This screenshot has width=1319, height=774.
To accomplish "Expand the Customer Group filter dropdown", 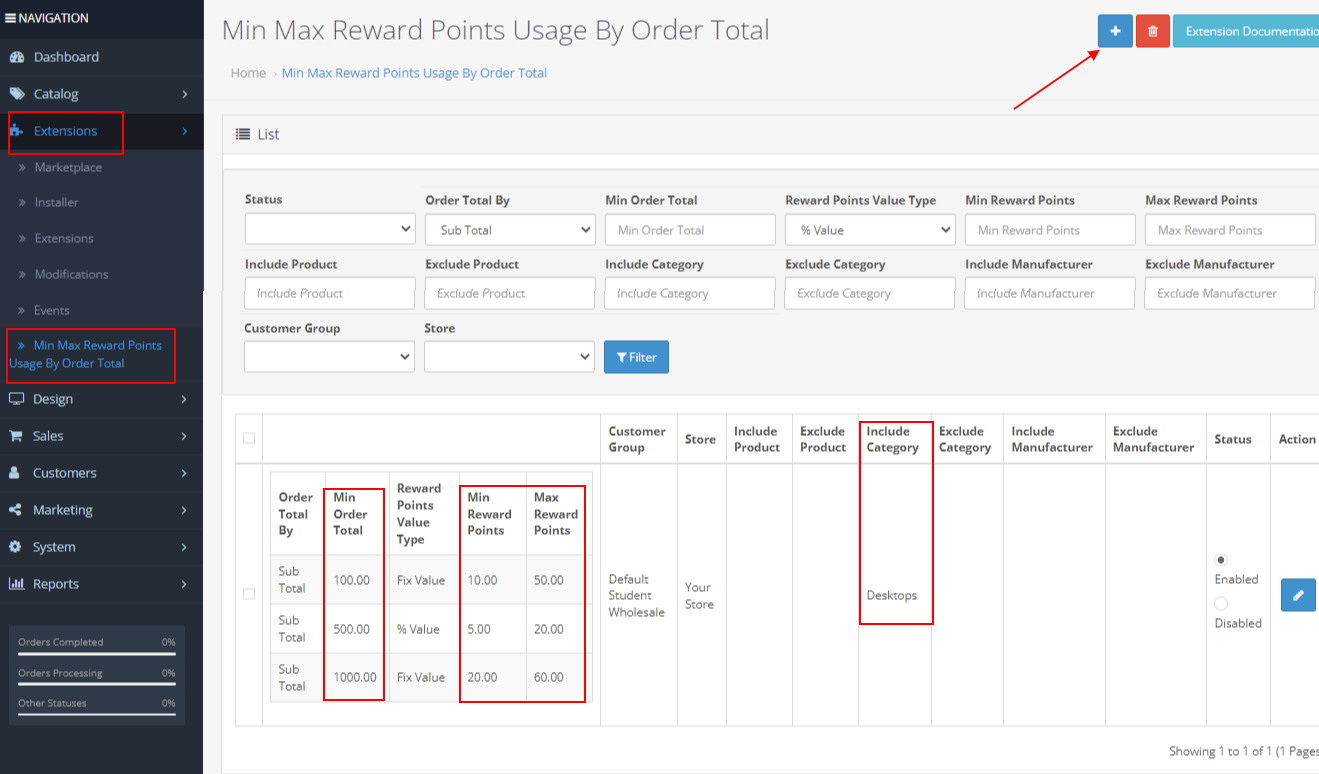I will point(329,356).
